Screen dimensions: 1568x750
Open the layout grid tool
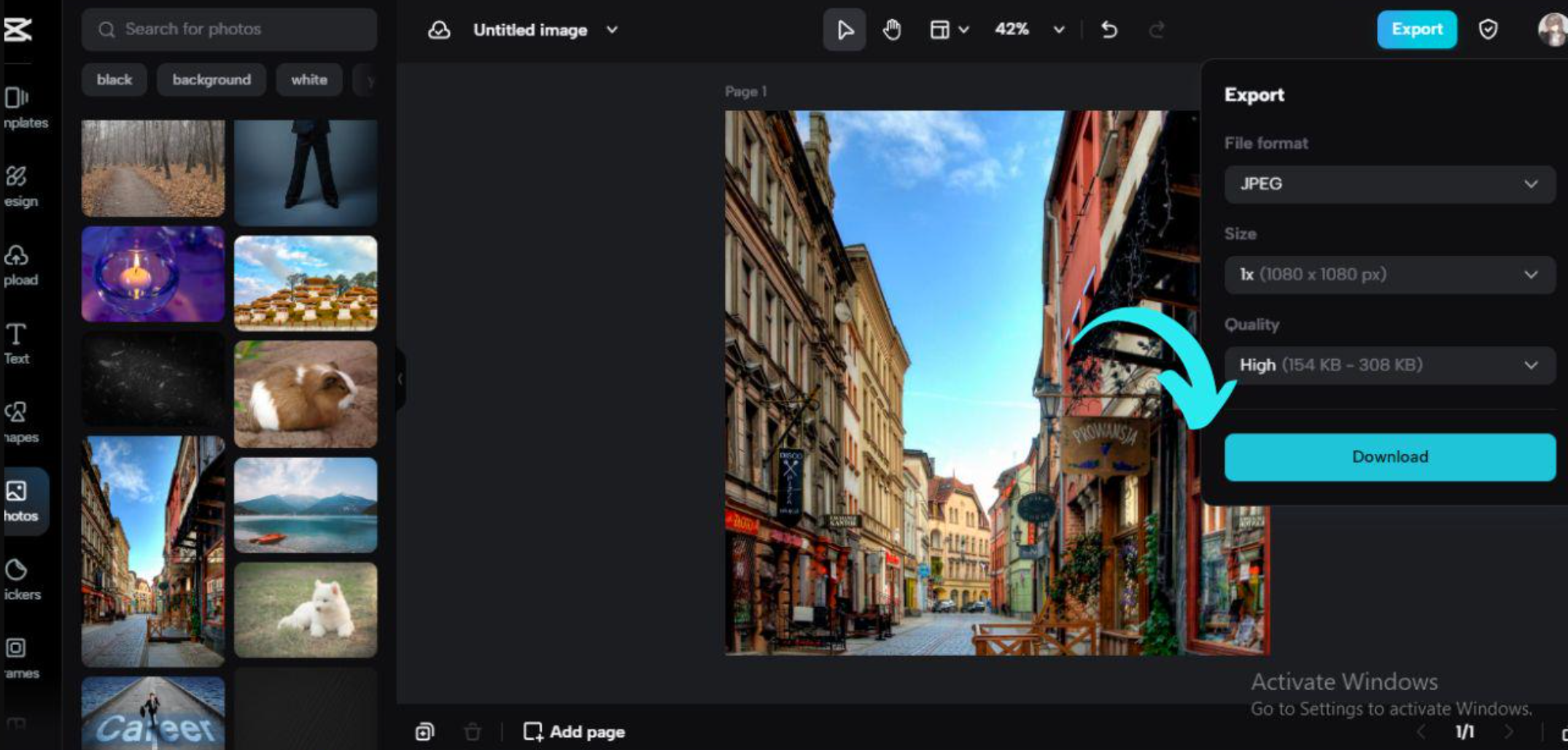(940, 30)
